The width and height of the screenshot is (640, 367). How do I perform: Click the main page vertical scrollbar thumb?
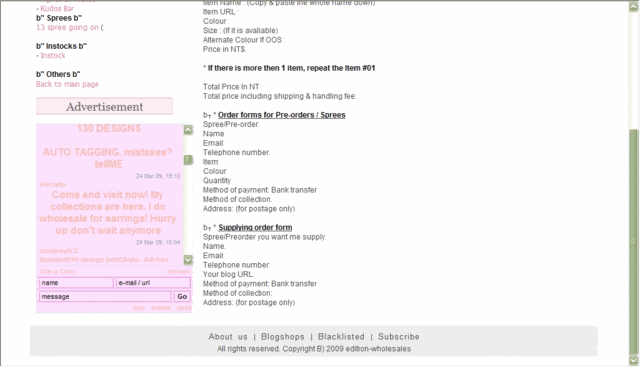(634, 242)
